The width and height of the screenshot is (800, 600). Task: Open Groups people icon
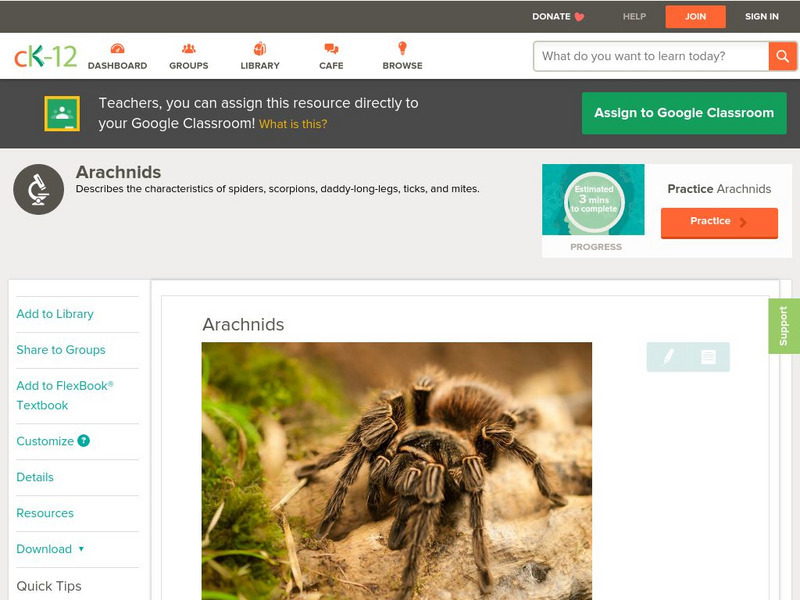tap(189, 49)
